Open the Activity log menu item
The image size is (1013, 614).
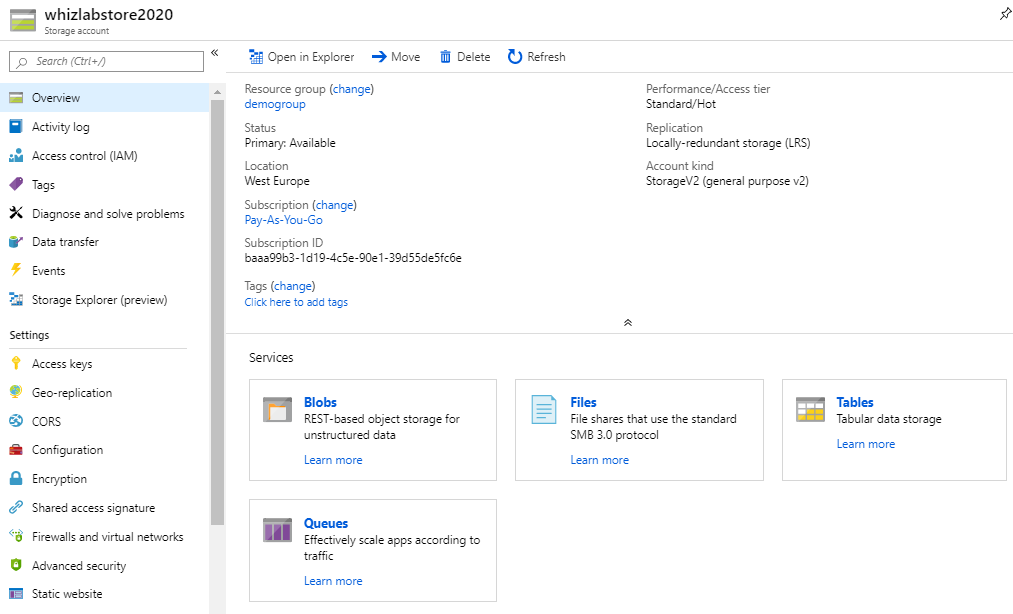(105, 127)
